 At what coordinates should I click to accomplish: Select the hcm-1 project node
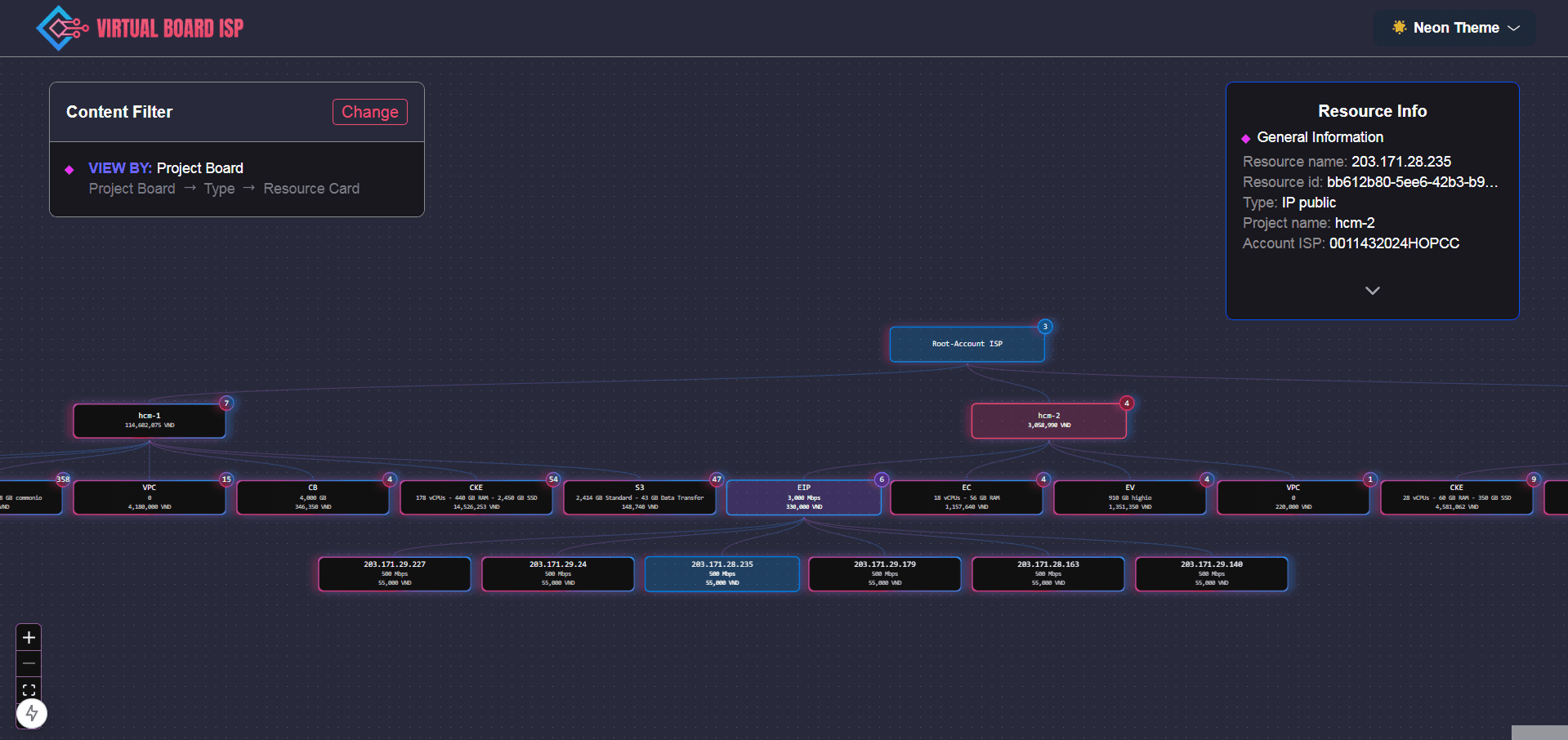(150, 421)
